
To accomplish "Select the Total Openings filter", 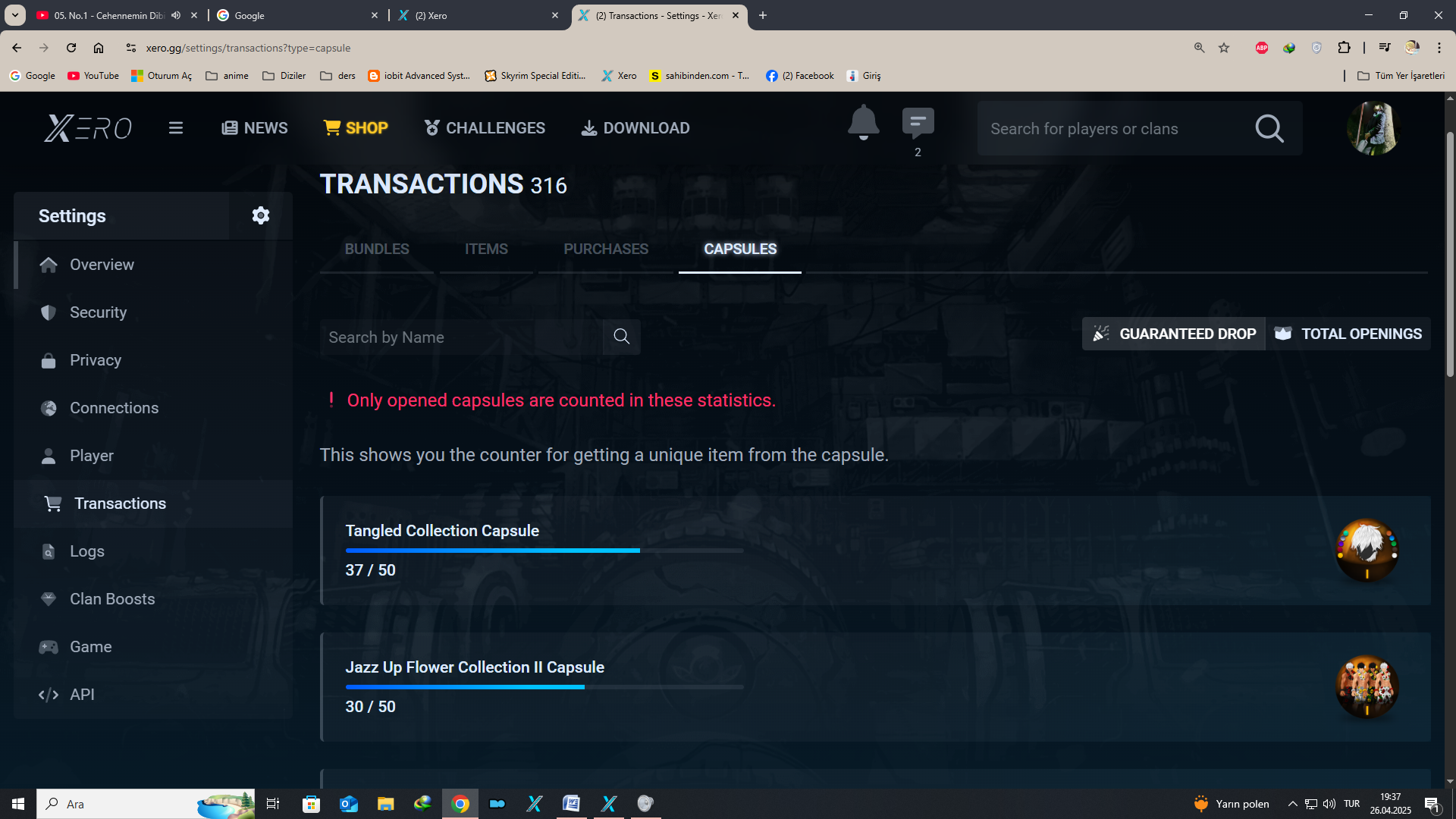I will click(x=1348, y=334).
